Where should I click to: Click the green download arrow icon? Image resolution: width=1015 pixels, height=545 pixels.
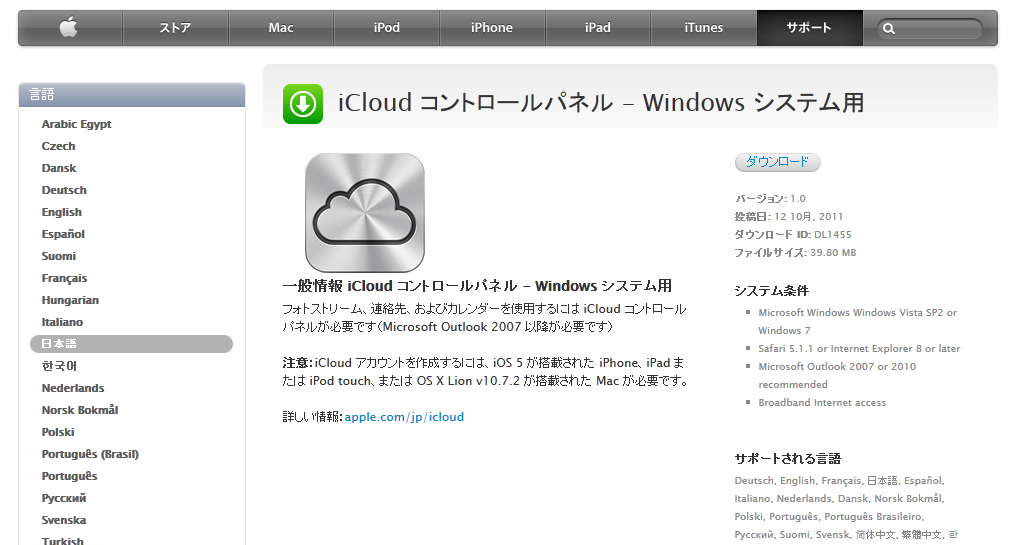(x=303, y=104)
